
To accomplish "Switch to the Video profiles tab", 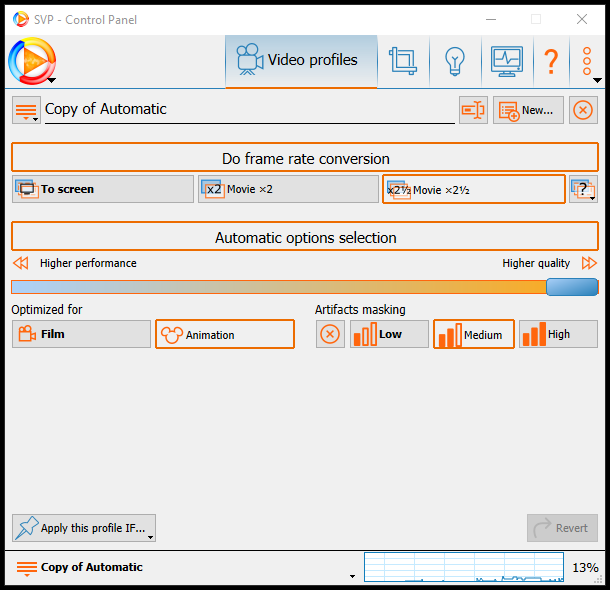I will [301, 61].
